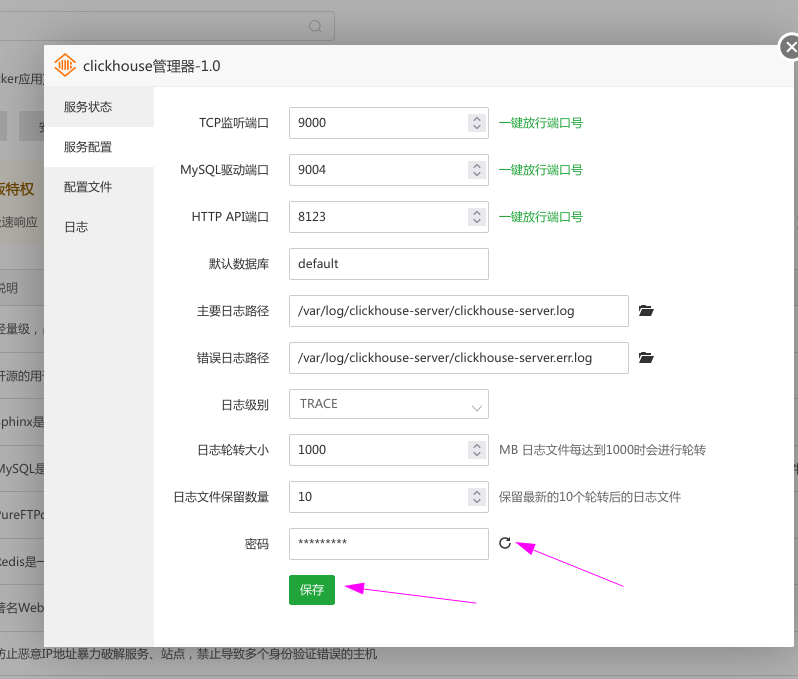Click the clickhouse logo icon
This screenshot has width=798, height=679.
point(65,65)
